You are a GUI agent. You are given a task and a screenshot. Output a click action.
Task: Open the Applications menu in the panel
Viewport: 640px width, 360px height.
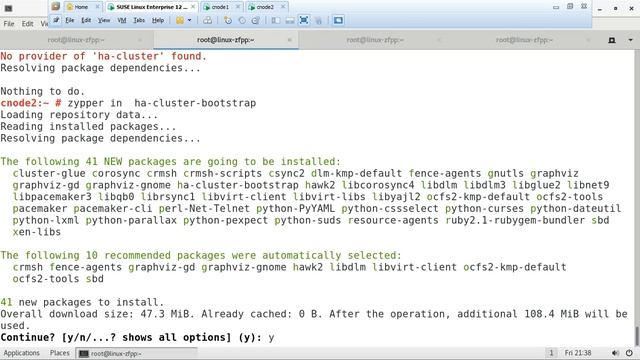[x=21, y=353]
